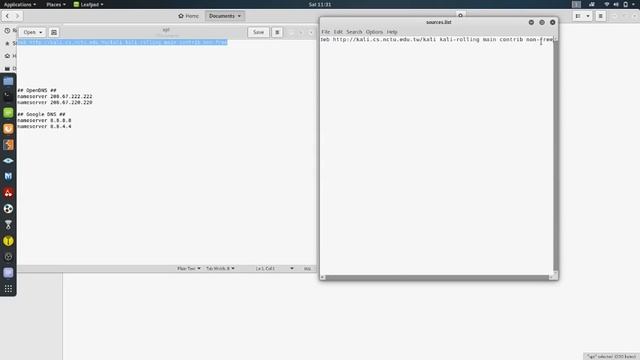Click nameserver 208.67.220.220 line
Viewport: 640px width, 360px height.
click(x=55, y=102)
